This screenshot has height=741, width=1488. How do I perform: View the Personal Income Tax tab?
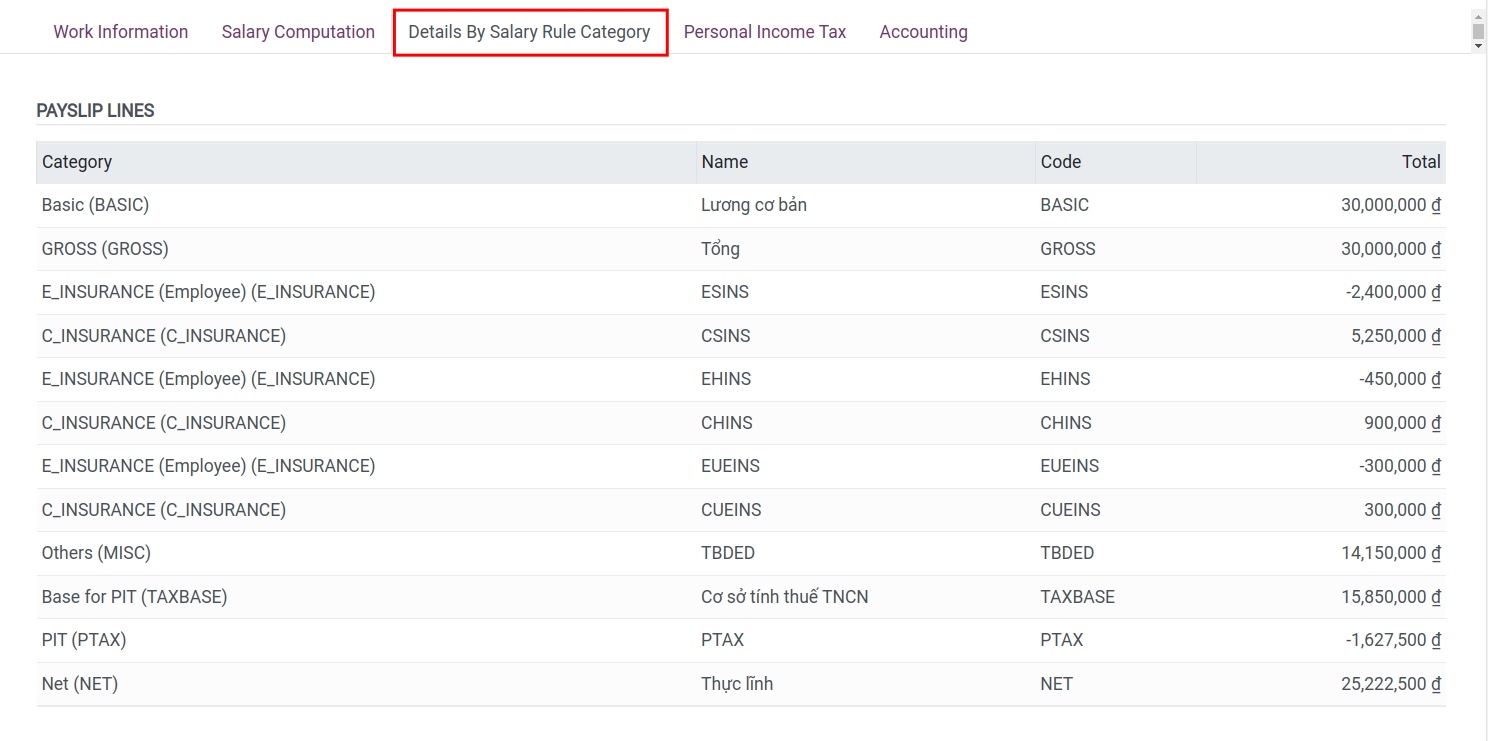(x=765, y=31)
